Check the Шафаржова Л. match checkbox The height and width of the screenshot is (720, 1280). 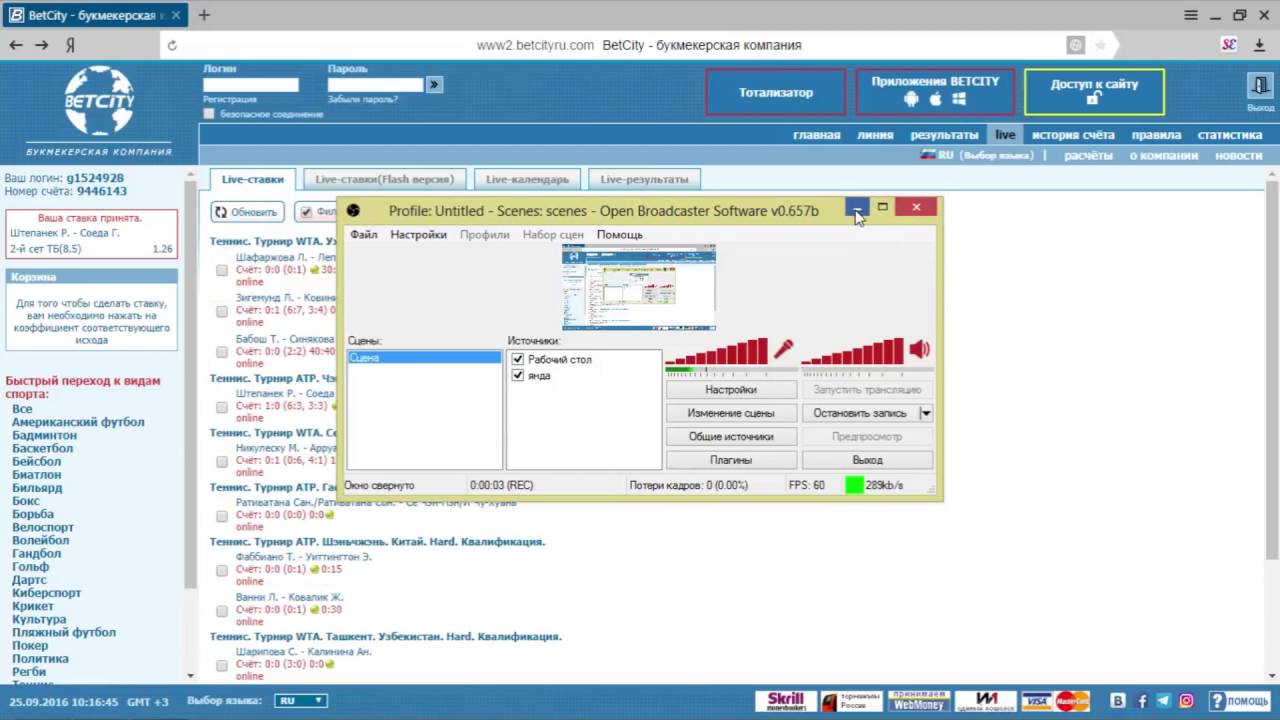pyautogui.click(x=222, y=270)
